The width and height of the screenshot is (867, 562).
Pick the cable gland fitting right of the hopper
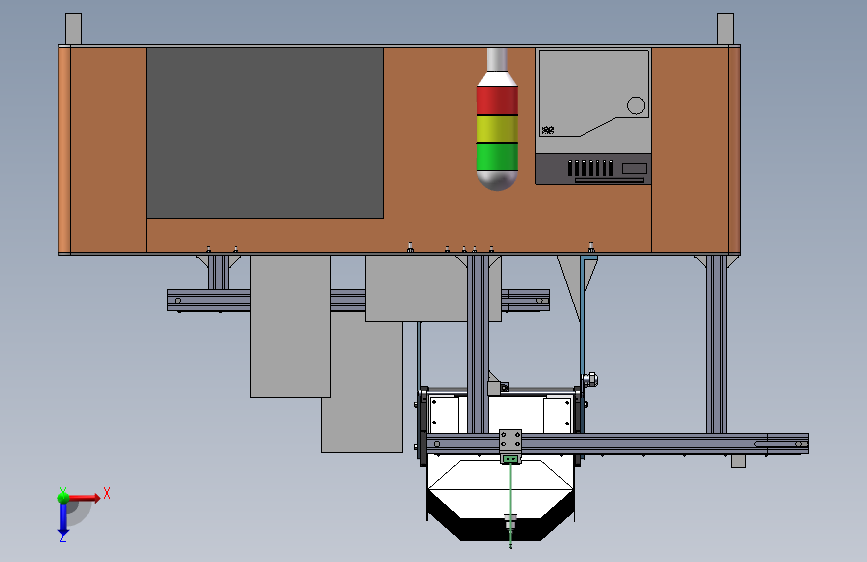click(590, 379)
